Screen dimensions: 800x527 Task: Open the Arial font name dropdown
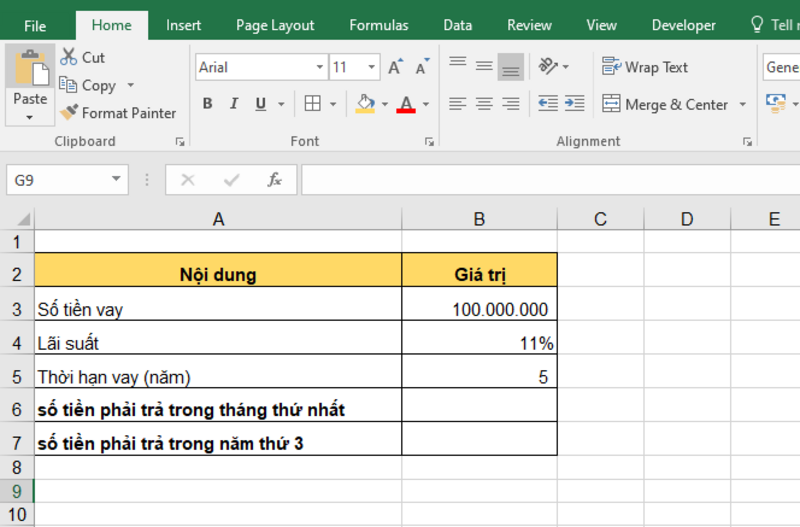pyautogui.click(x=320, y=67)
